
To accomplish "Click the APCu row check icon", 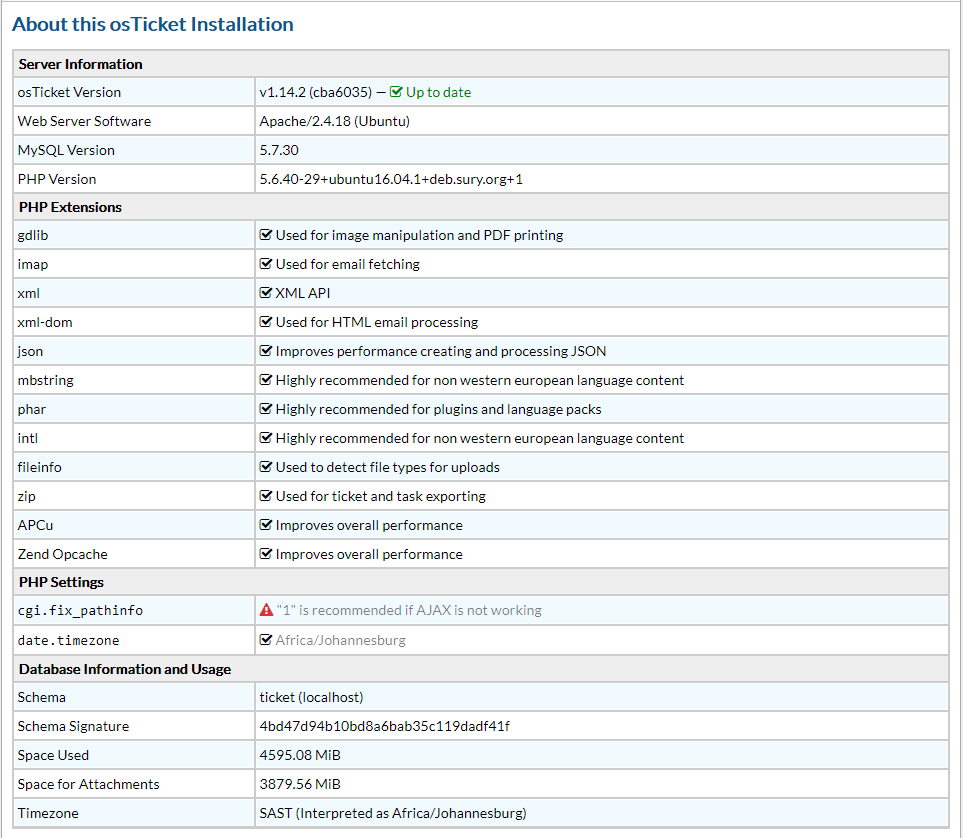I will (265, 525).
